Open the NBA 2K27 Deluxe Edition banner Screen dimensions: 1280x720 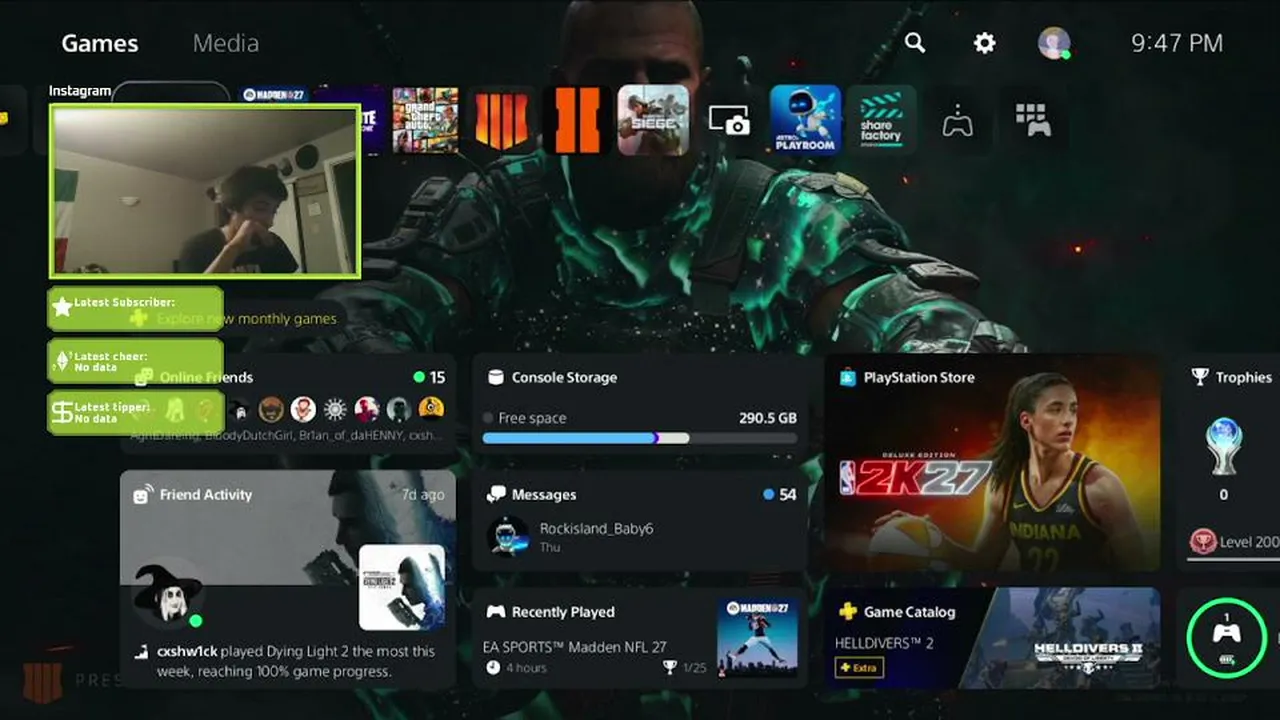[x=992, y=462]
